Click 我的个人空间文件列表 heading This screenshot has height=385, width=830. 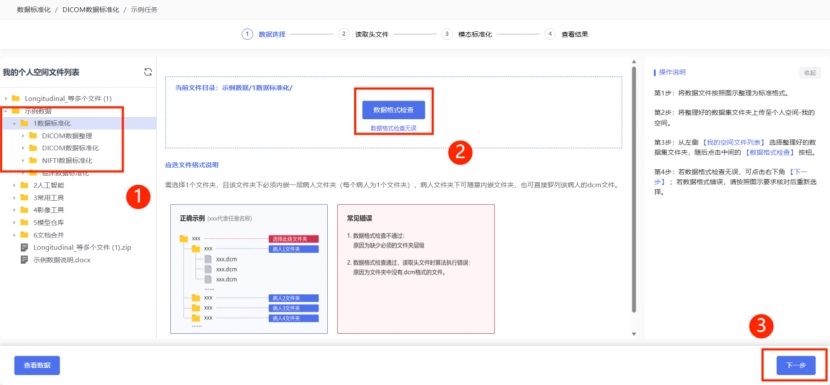(41, 73)
